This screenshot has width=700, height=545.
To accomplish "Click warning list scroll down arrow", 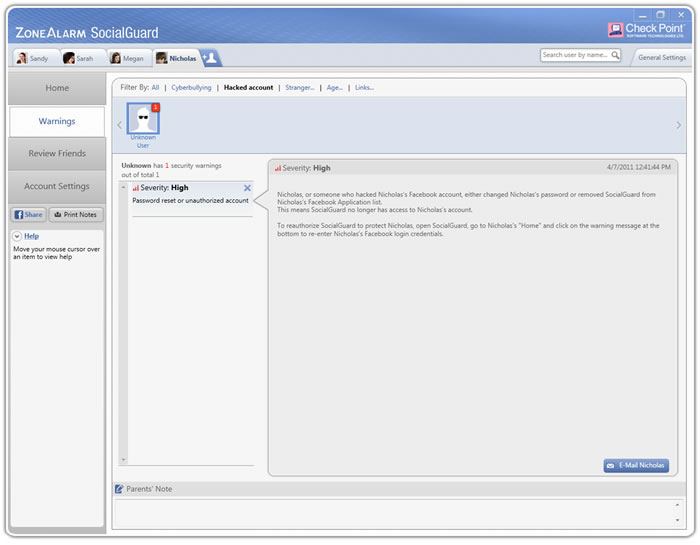I will tap(124, 459).
